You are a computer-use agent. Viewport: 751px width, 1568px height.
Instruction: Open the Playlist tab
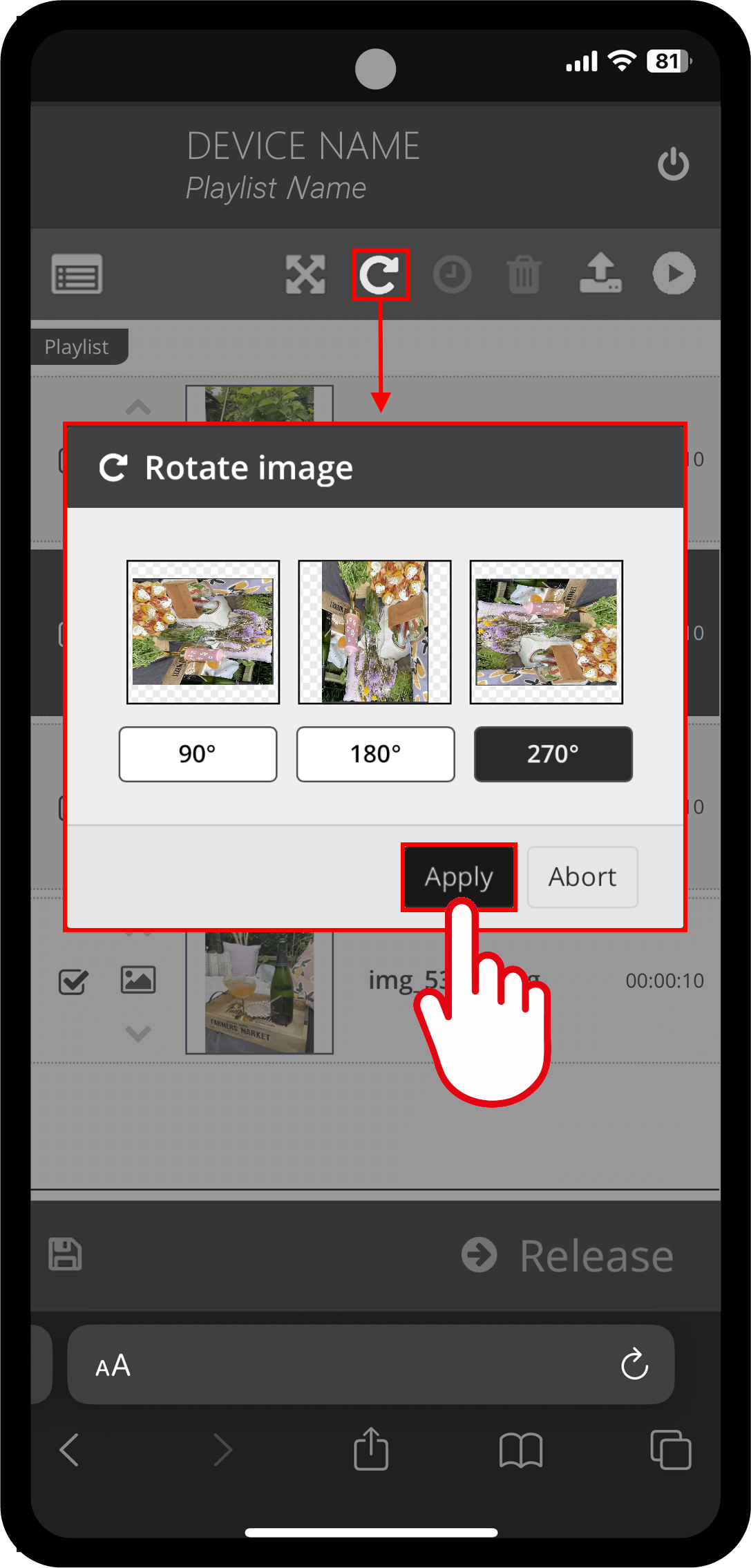(x=79, y=346)
